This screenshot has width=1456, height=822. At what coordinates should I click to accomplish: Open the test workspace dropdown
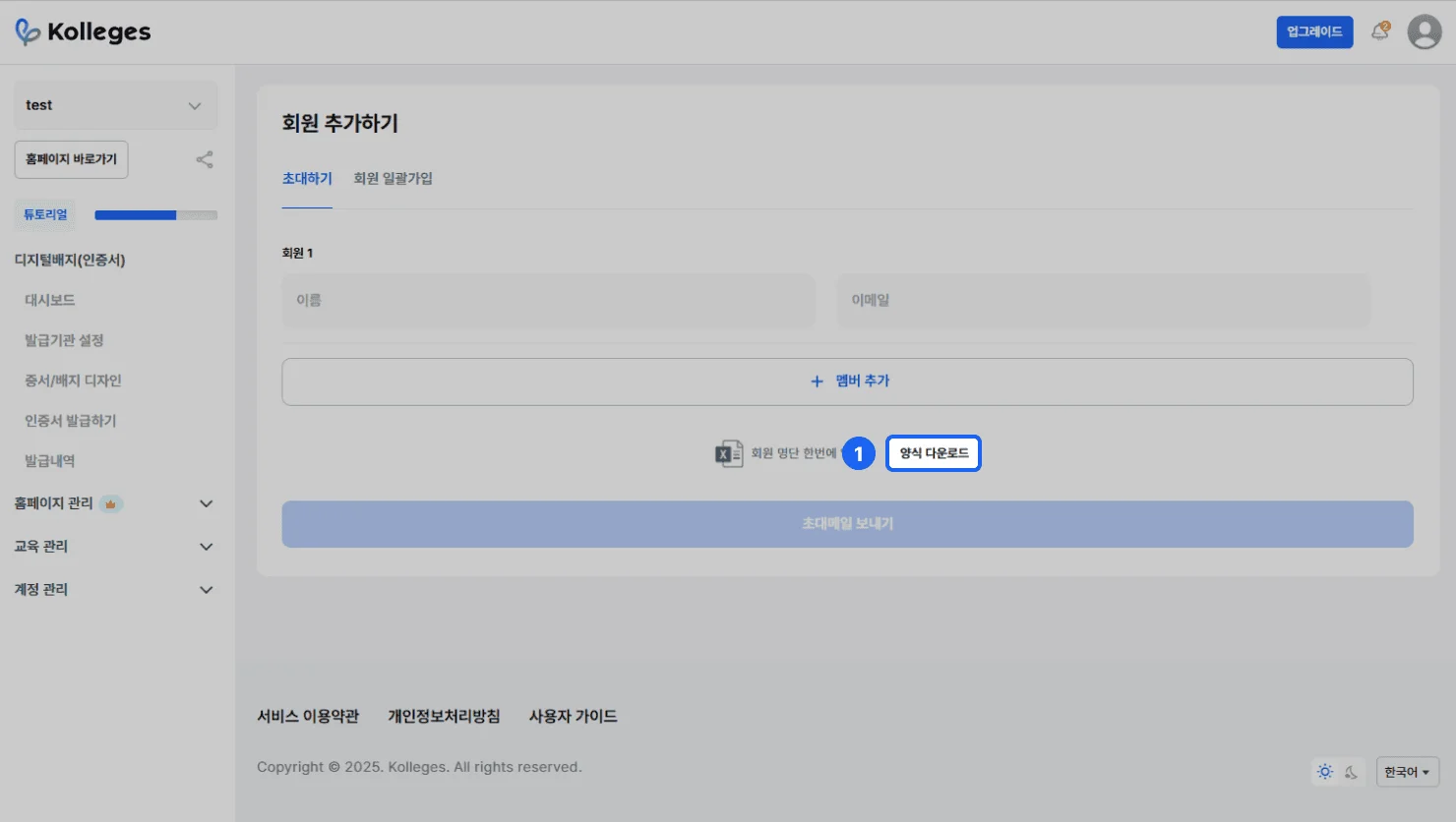click(x=116, y=105)
